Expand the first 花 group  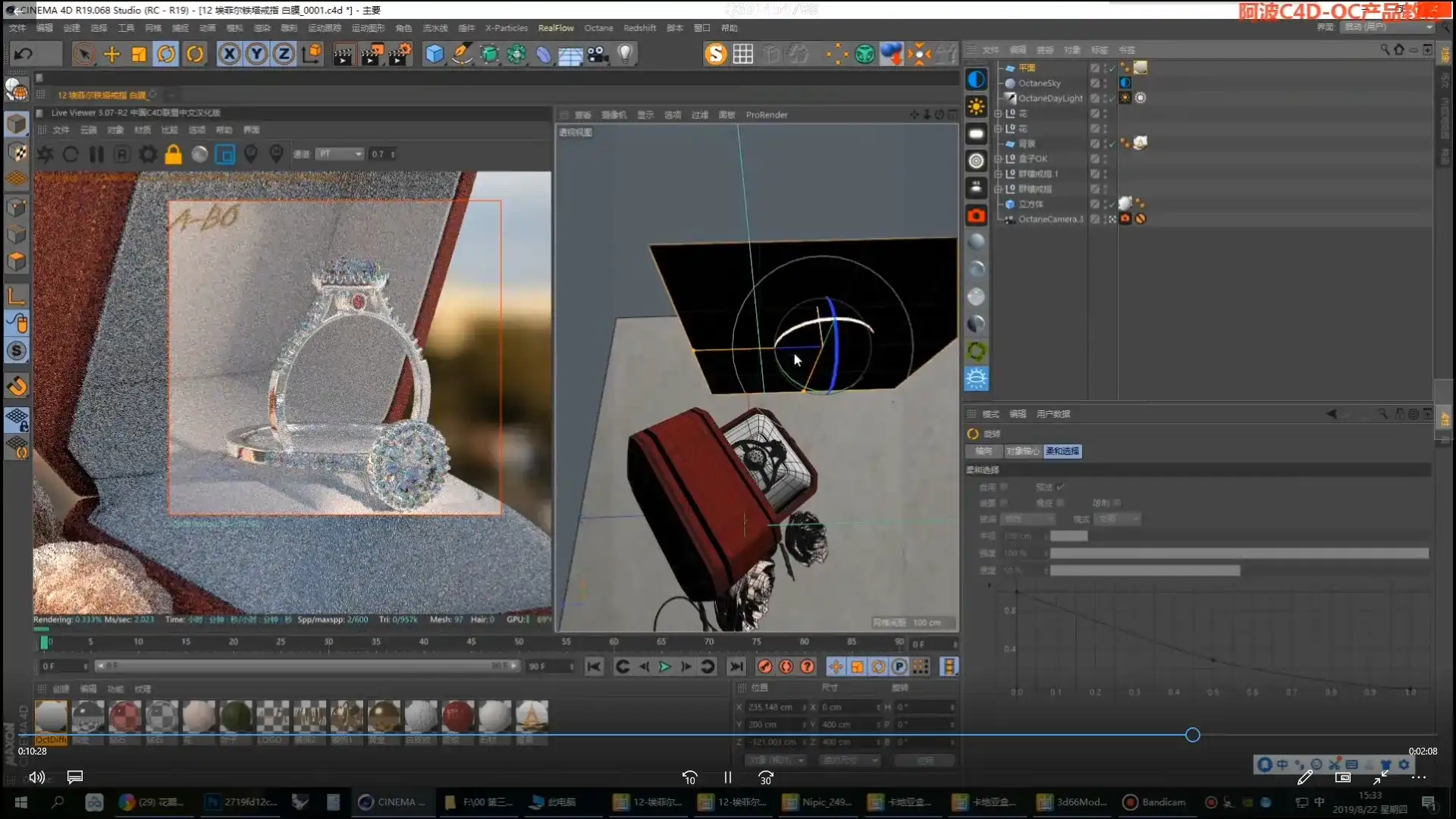998,113
